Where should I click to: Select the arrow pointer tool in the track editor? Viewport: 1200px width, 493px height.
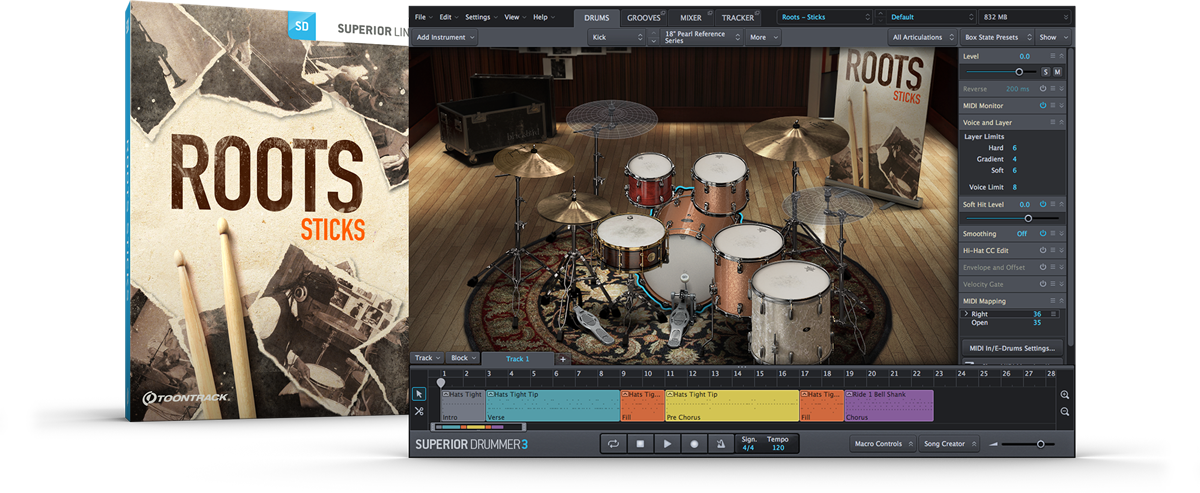coord(419,394)
